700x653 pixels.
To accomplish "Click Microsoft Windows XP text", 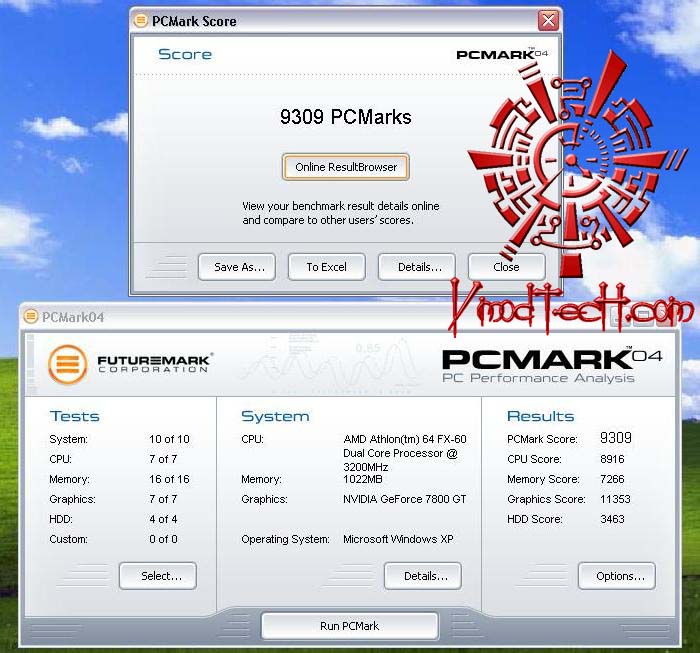I will coord(398,539).
